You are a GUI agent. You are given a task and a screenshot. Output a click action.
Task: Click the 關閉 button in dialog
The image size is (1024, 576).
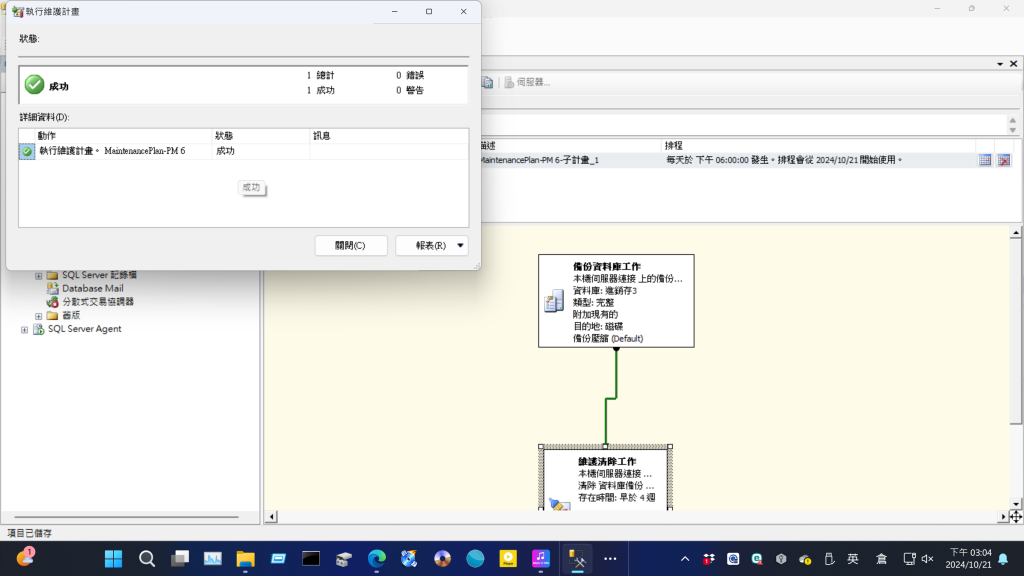tap(350, 245)
